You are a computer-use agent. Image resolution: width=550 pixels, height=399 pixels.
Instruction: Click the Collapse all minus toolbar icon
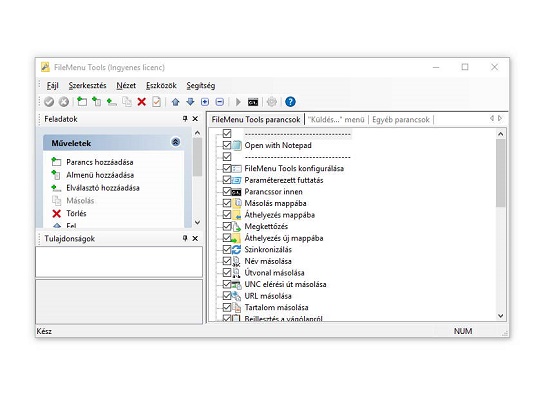(x=220, y=102)
